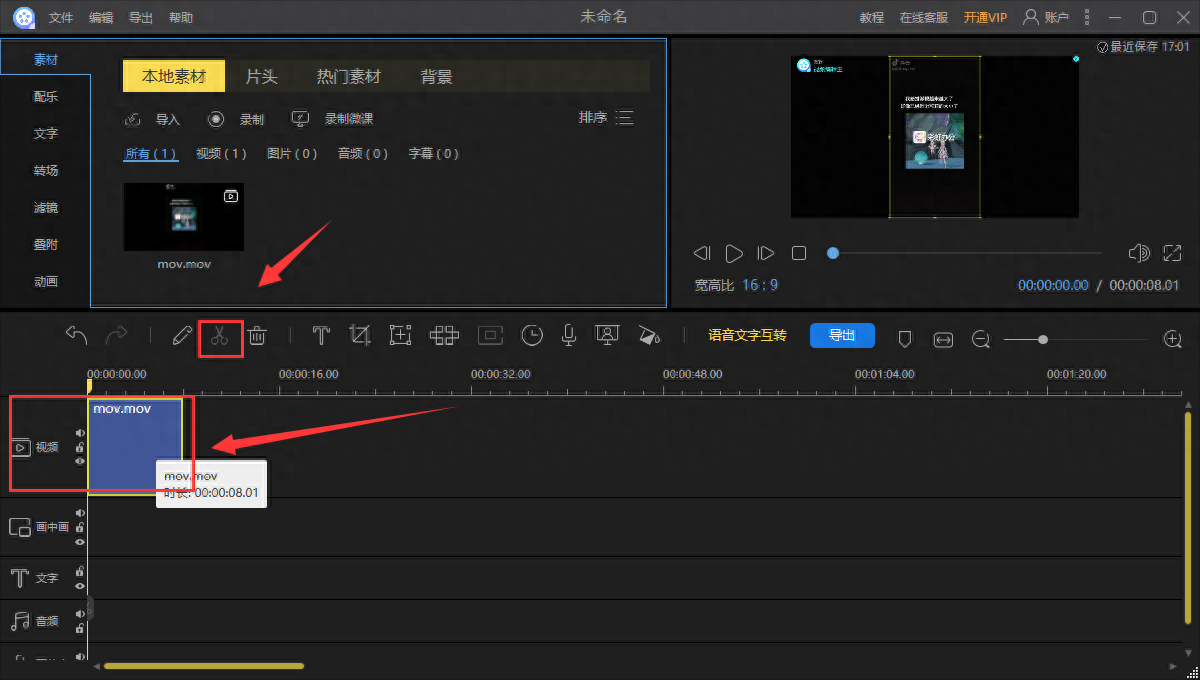This screenshot has width=1200, height=680.
Task: Open the 动画 sidebar section
Action: [46, 282]
